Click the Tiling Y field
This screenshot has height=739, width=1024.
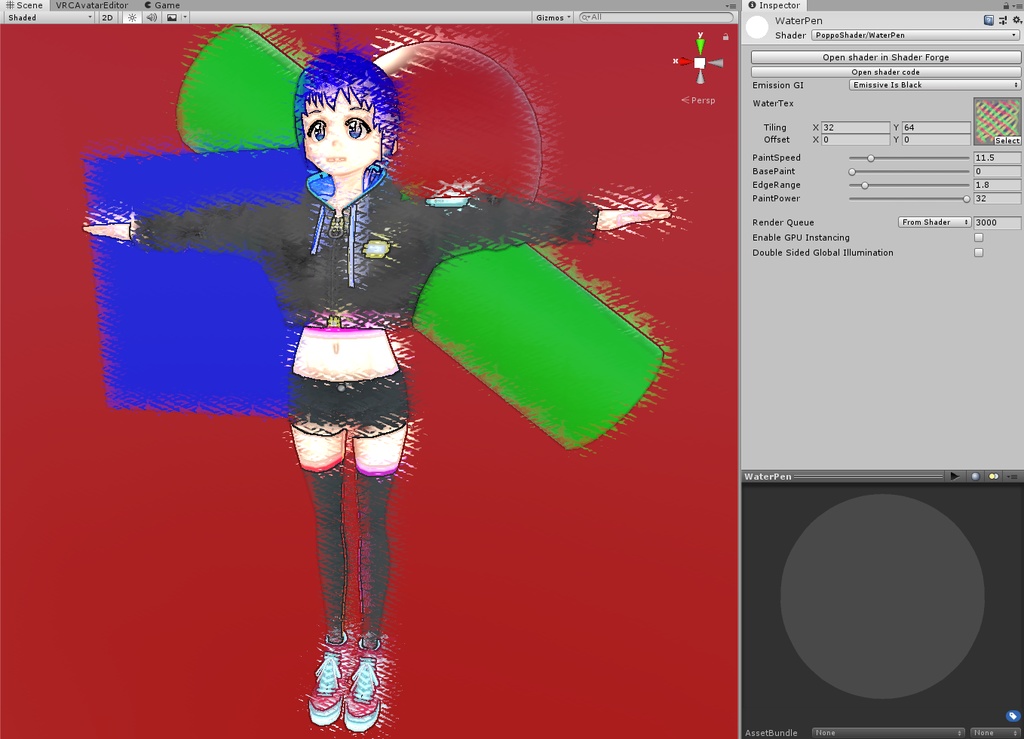[935, 127]
